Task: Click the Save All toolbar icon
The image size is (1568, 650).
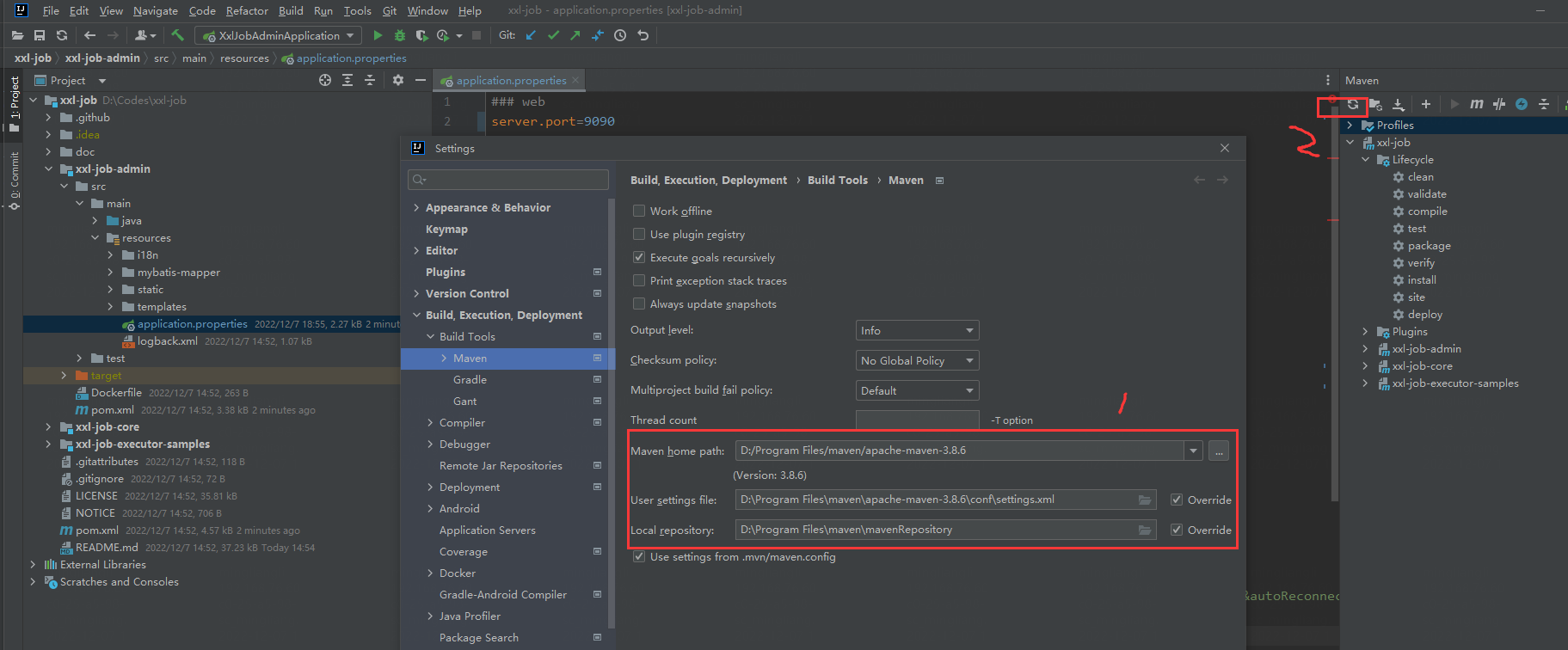Action: point(40,35)
